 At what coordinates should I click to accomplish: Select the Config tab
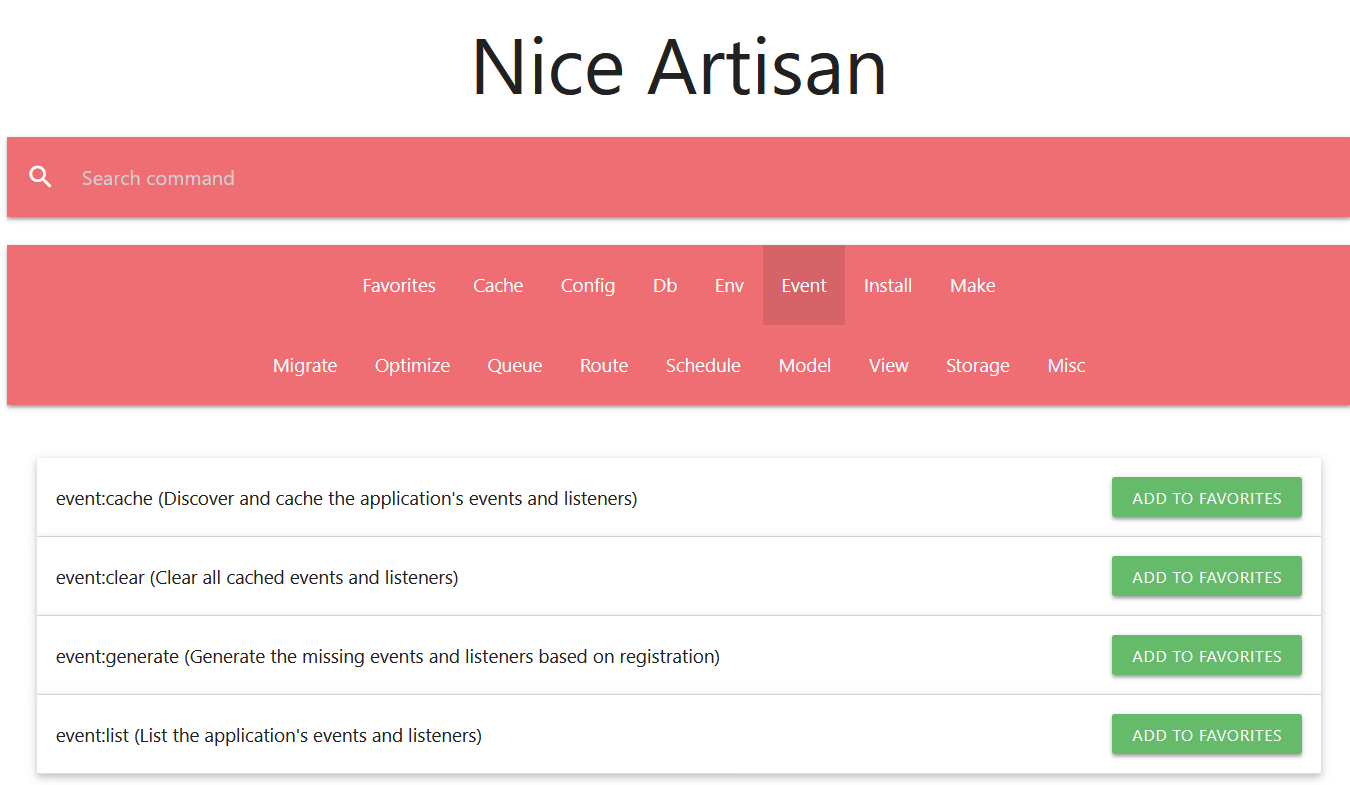(588, 286)
